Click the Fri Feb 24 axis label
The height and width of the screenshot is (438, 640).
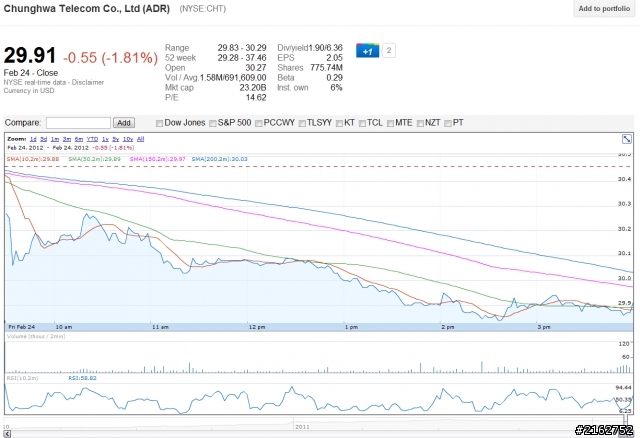click(22, 327)
